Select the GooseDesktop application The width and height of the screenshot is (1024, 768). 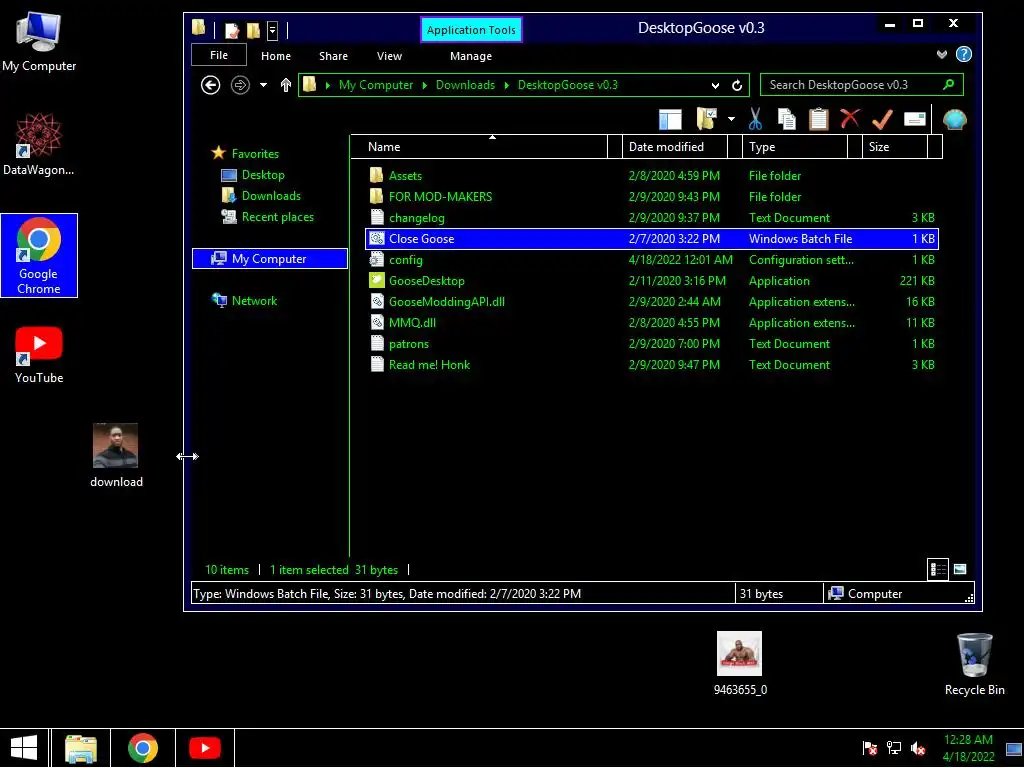[652, 281]
